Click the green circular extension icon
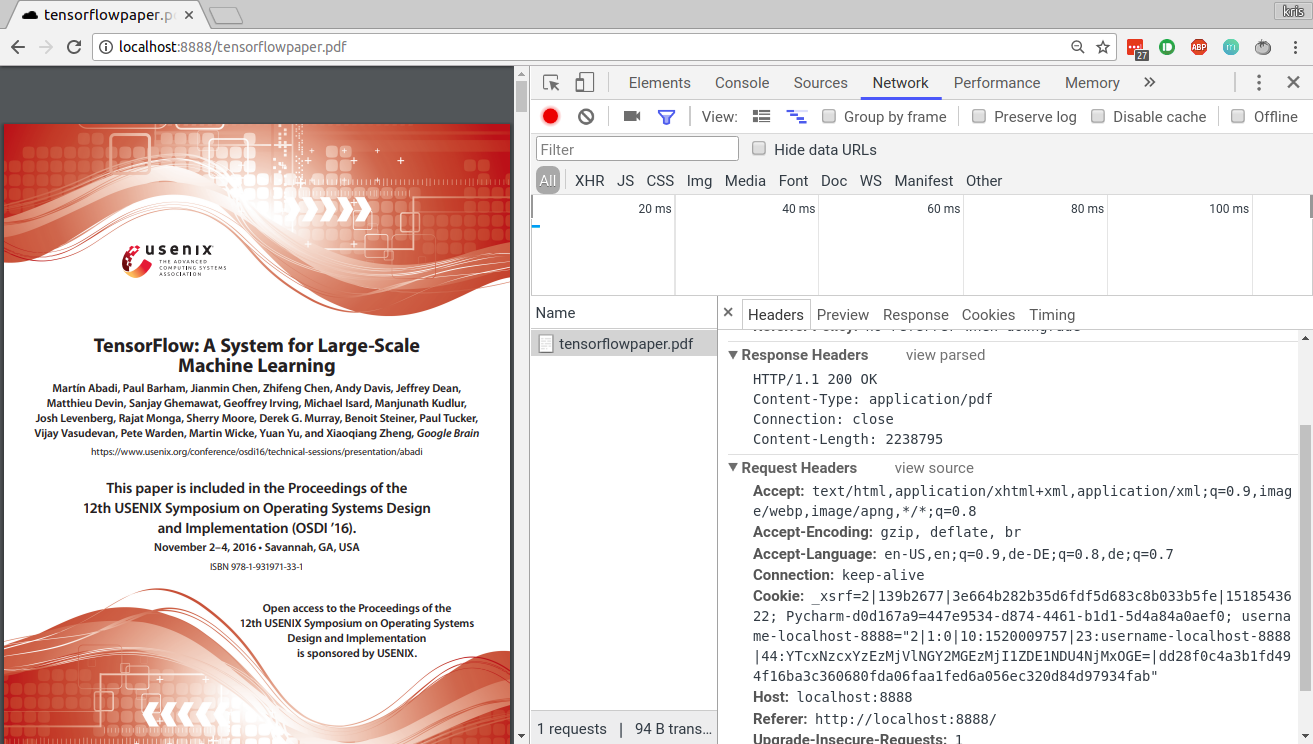Screen dimensions: 1313x744 [x=1167, y=47]
